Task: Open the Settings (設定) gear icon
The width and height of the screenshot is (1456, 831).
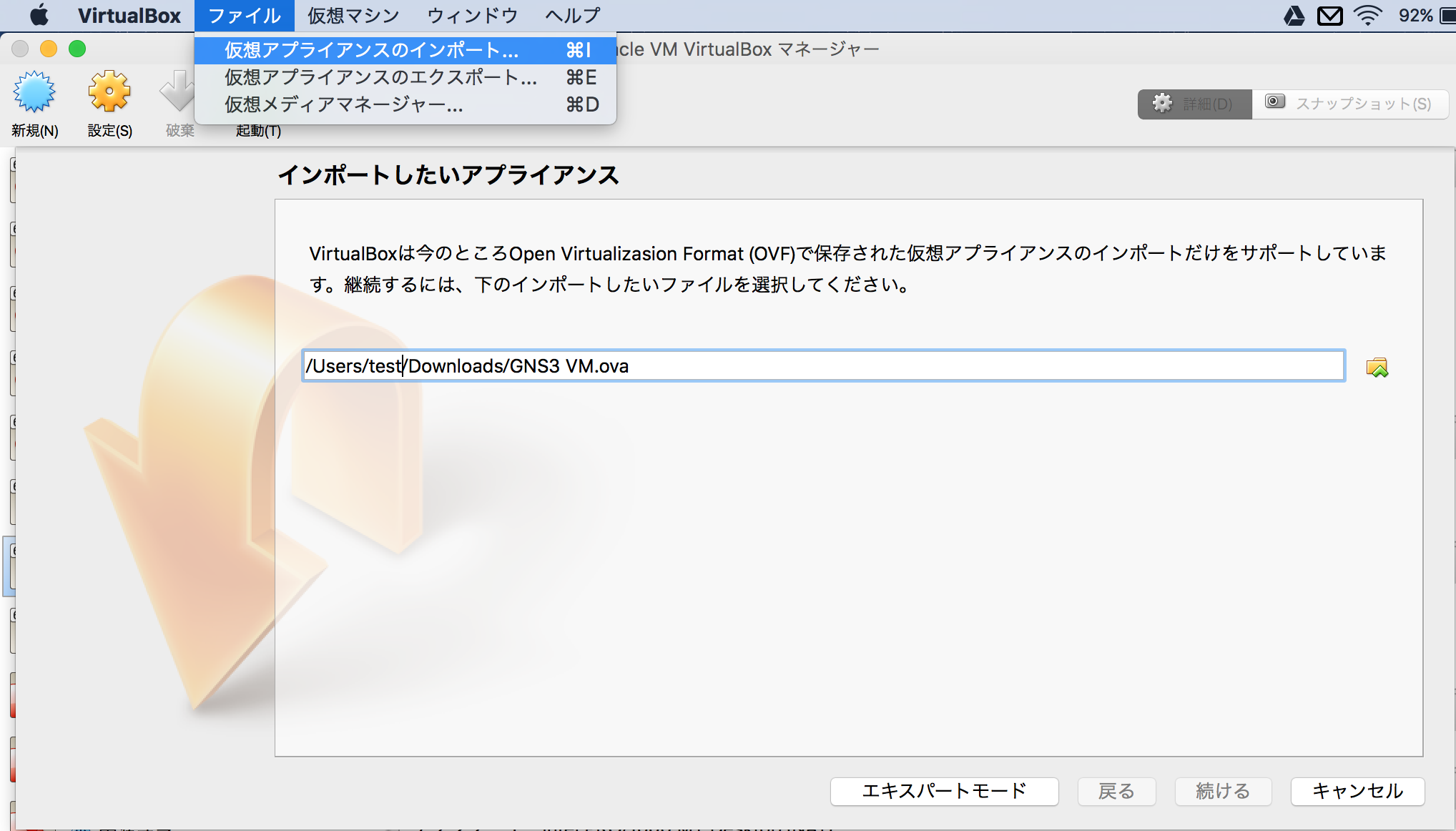Action: coord(109,92)
